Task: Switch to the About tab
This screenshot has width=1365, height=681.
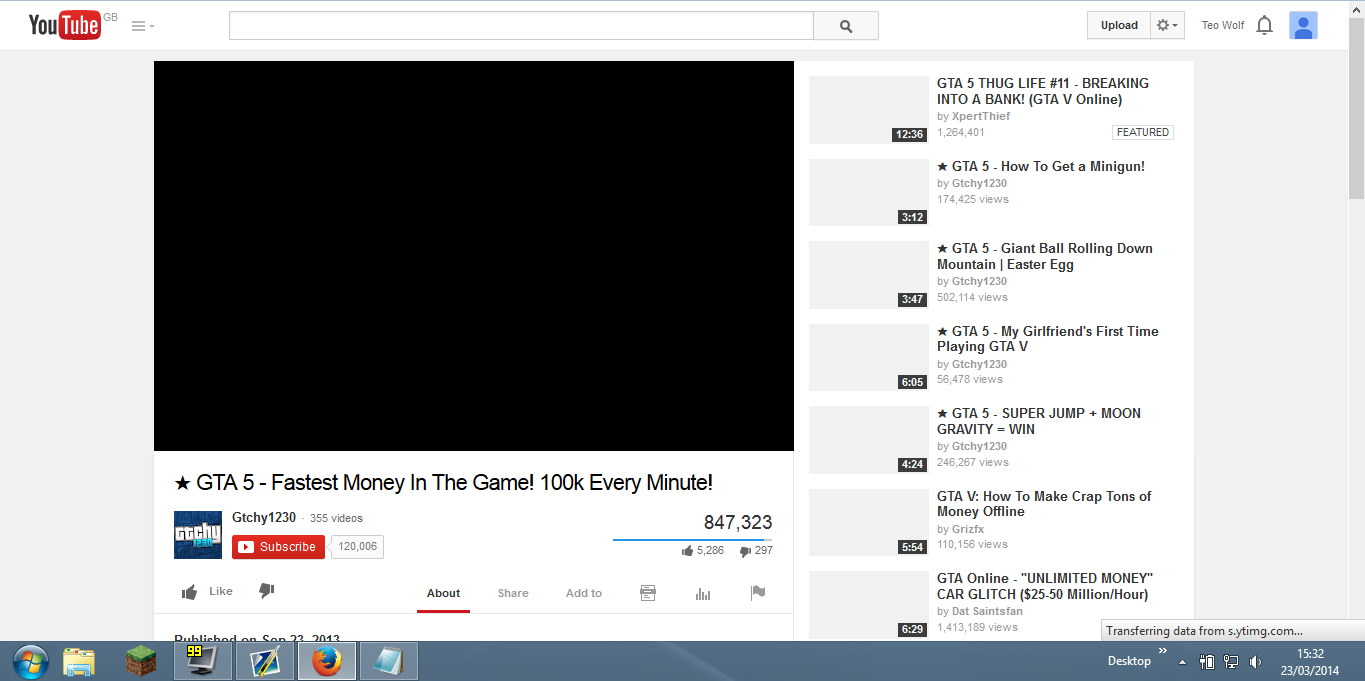Action: pyautogui.click(x=443, y=593)
